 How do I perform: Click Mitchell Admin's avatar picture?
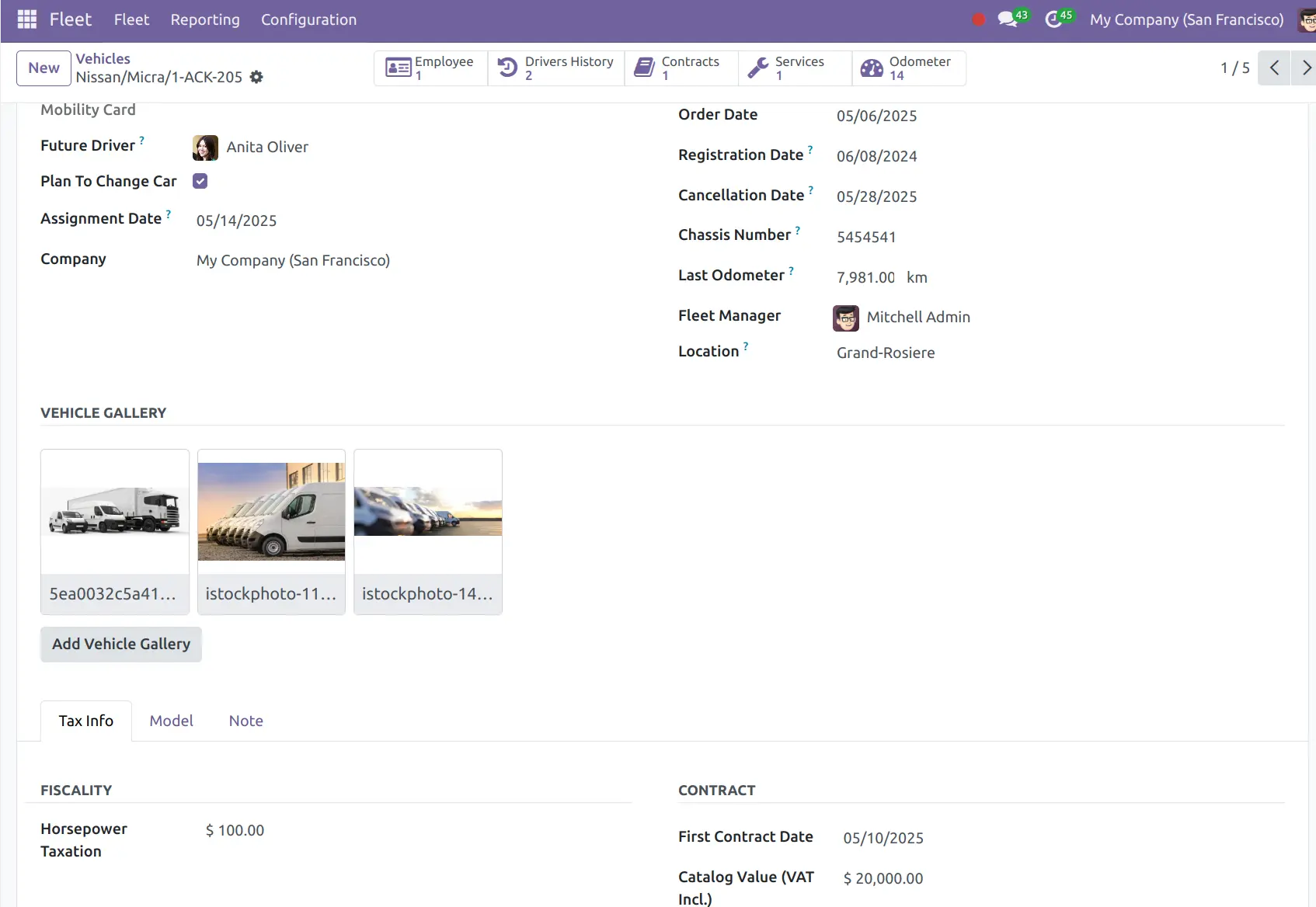pos(846,318)
